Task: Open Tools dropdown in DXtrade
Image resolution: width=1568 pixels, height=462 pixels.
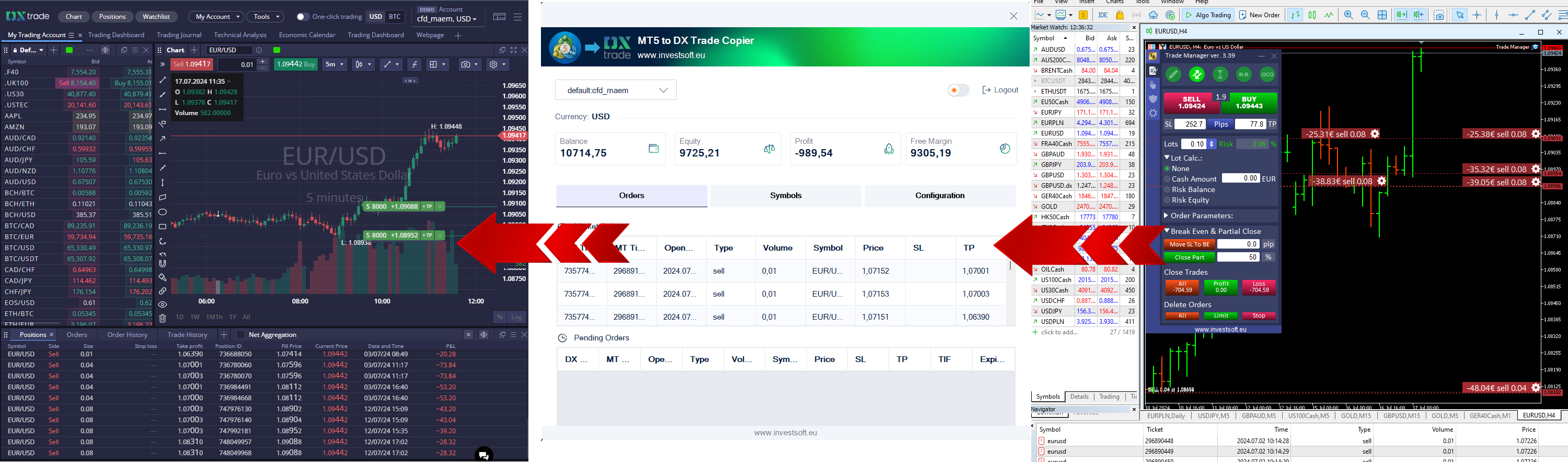Action: point(266,17)
